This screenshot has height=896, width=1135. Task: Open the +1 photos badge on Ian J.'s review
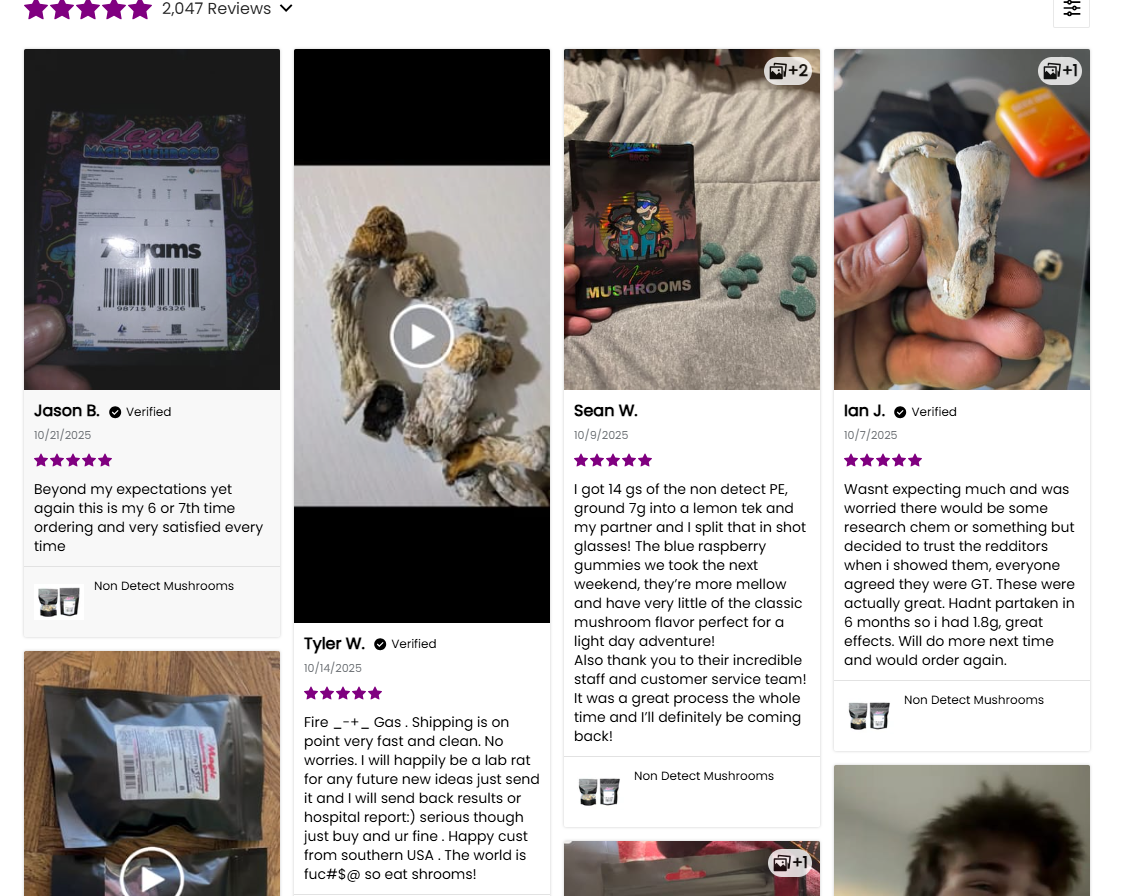(x=1060, y=70)
